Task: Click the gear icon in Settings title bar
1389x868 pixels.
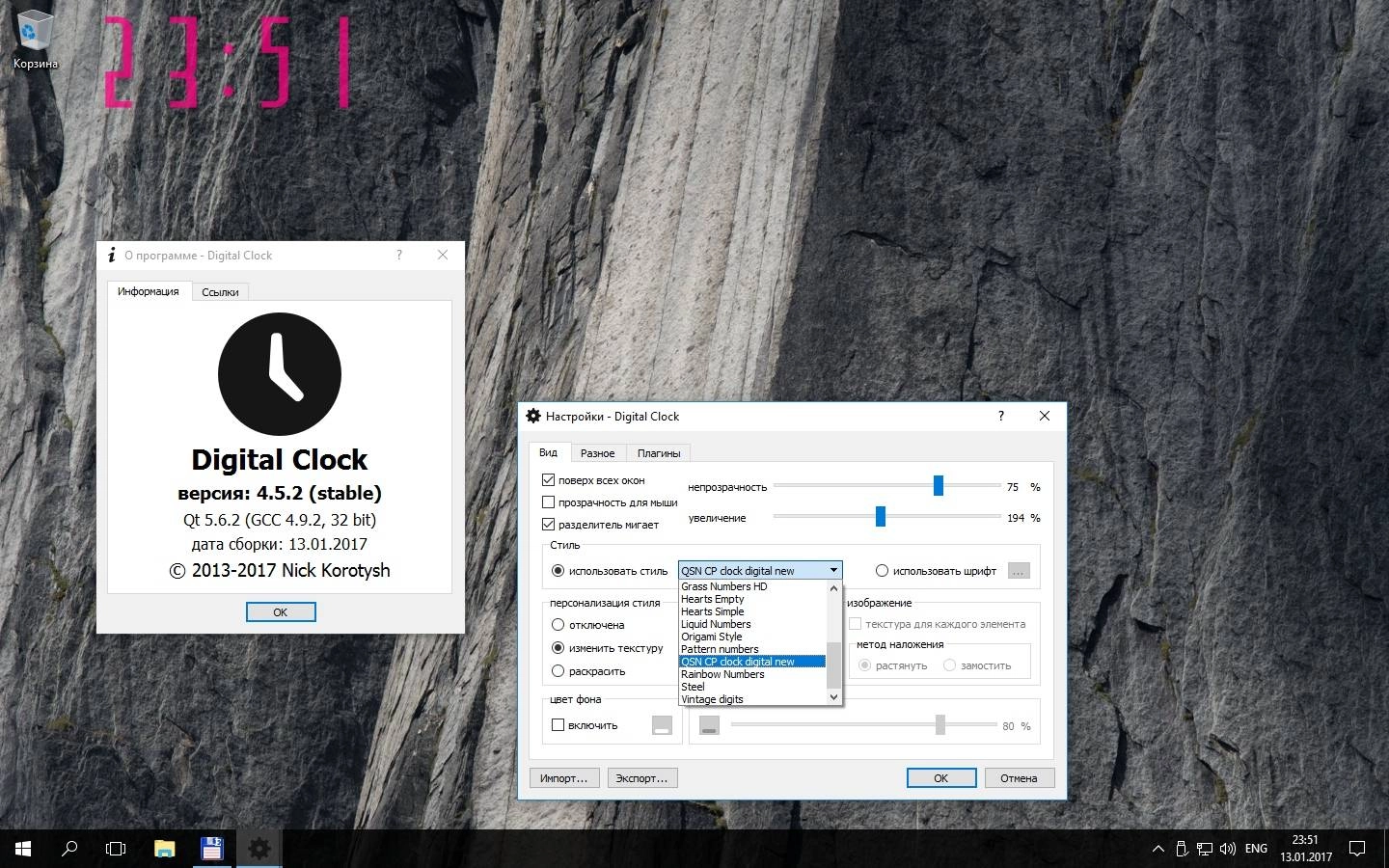Action: pos(533,416)
